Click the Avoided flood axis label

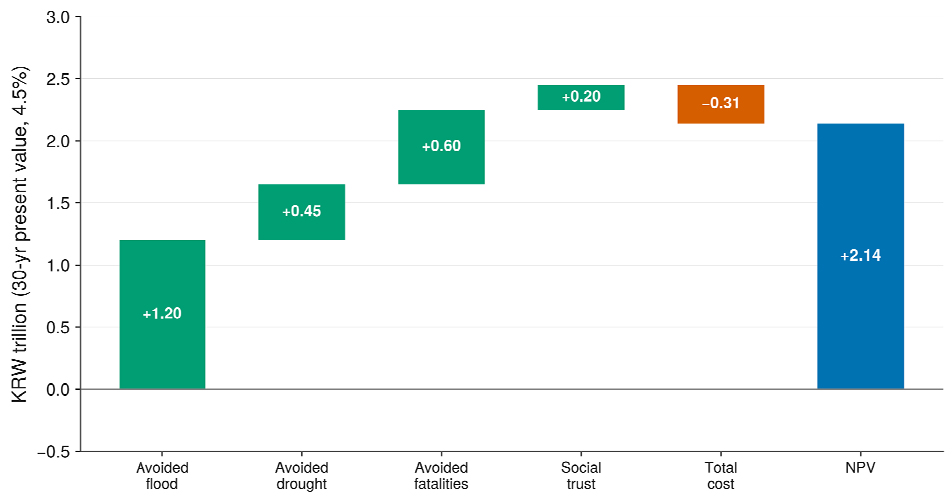(162, 476)
